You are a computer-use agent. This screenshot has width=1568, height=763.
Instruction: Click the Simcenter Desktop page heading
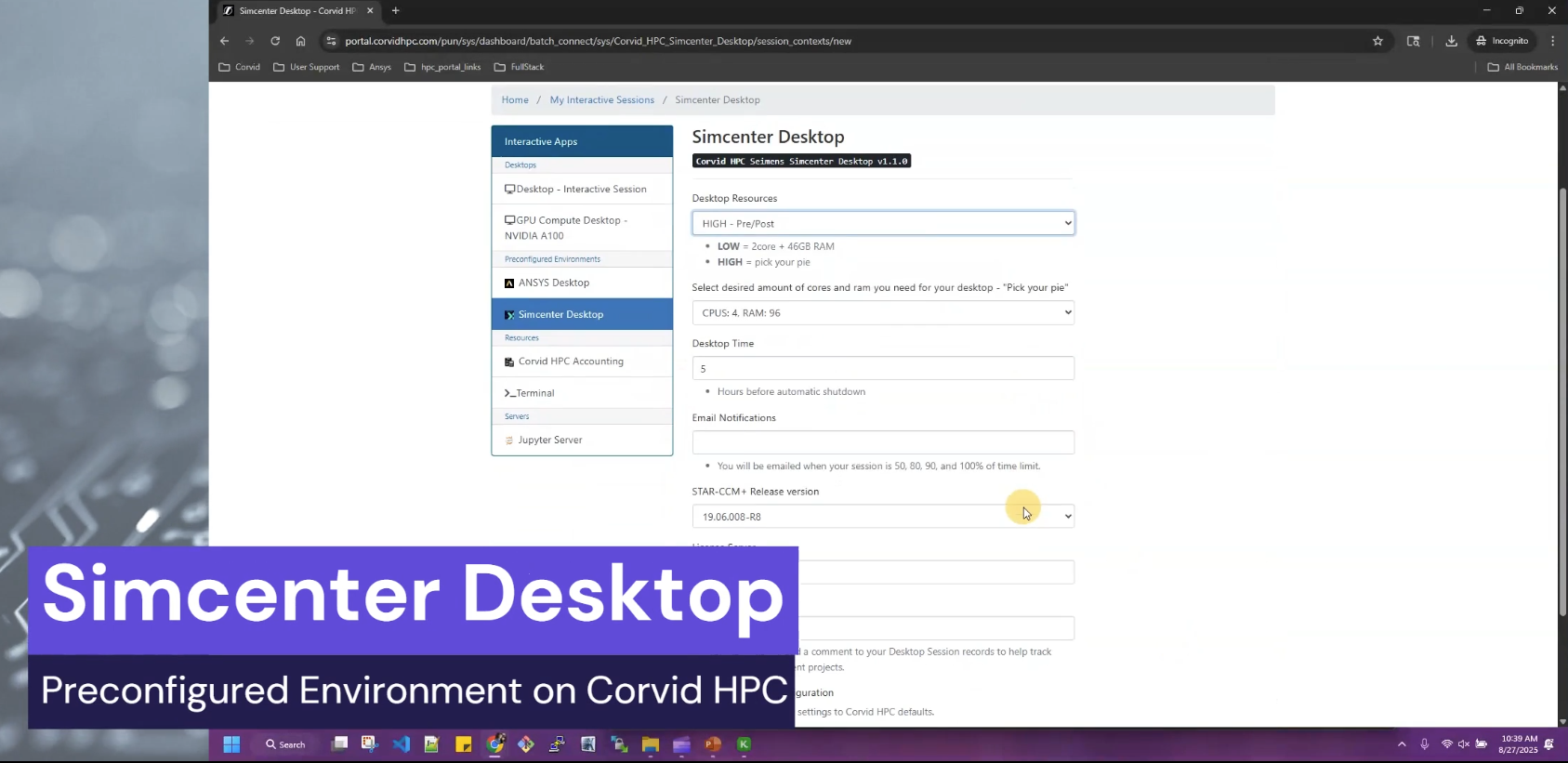768,137
